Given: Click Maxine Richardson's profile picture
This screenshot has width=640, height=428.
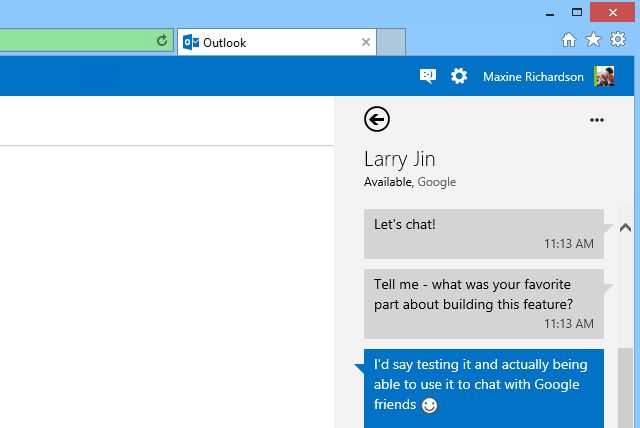Looking at the screenshot, I should coord(604,77).
